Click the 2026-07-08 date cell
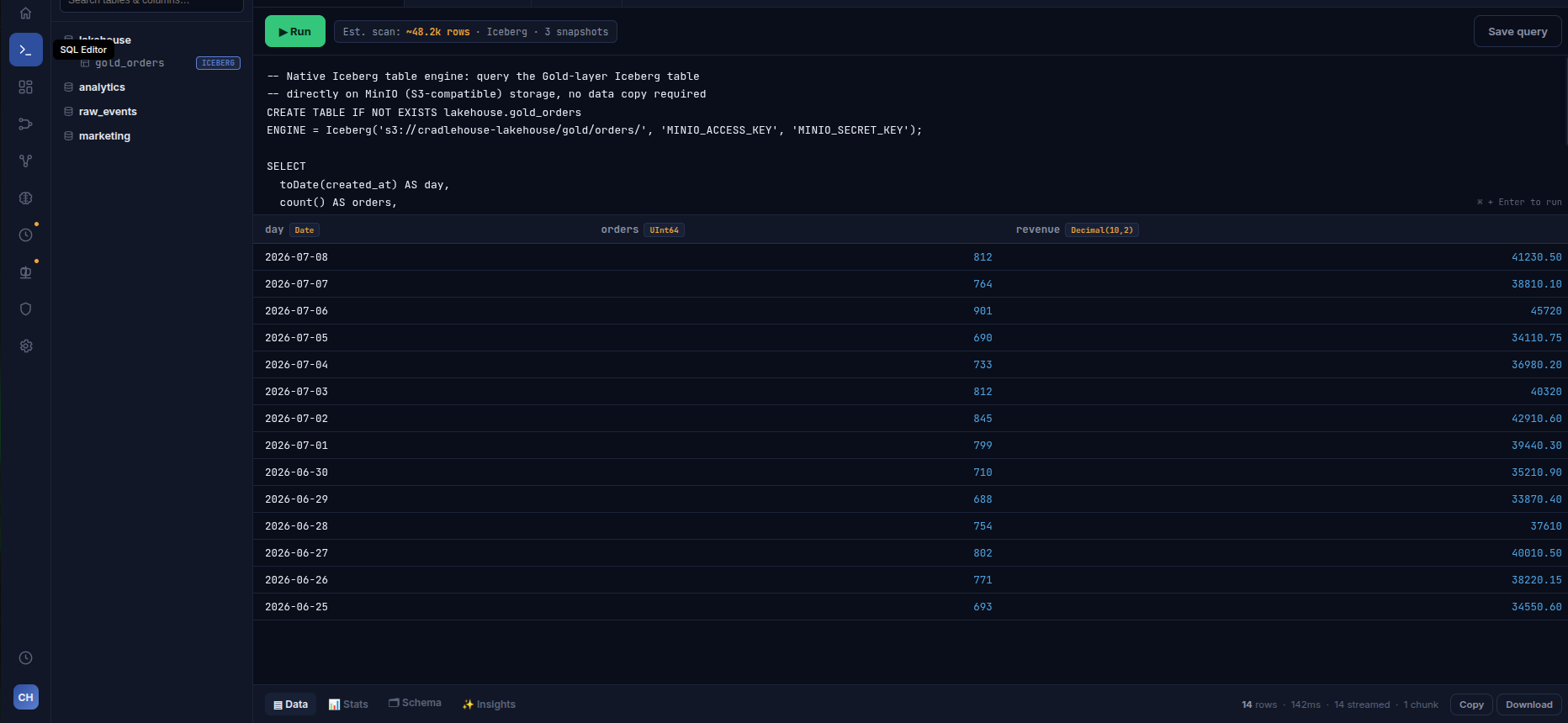1568x723 pixels. [x=296, y=257]
